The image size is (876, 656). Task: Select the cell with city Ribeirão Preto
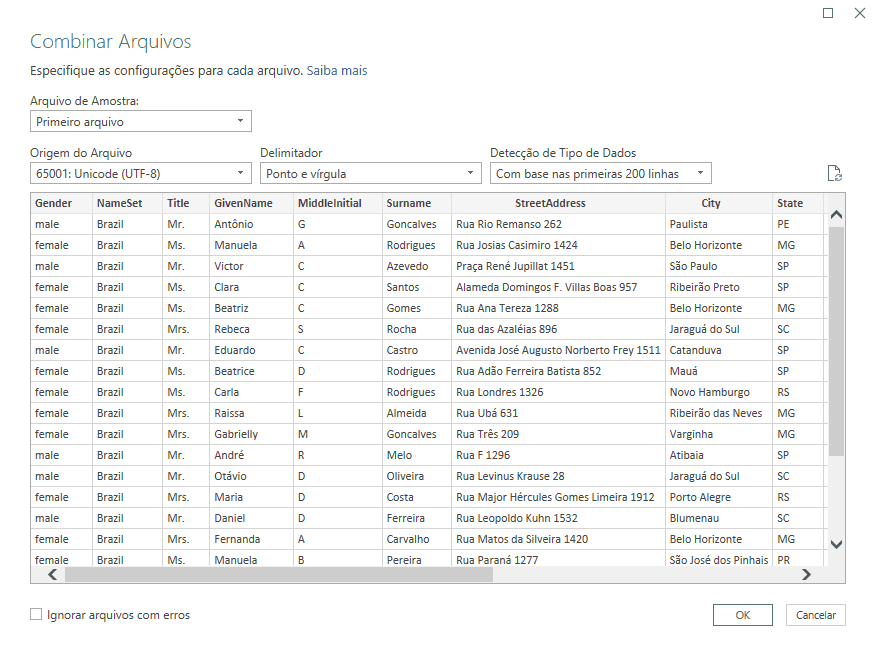(x=718, y=287)
